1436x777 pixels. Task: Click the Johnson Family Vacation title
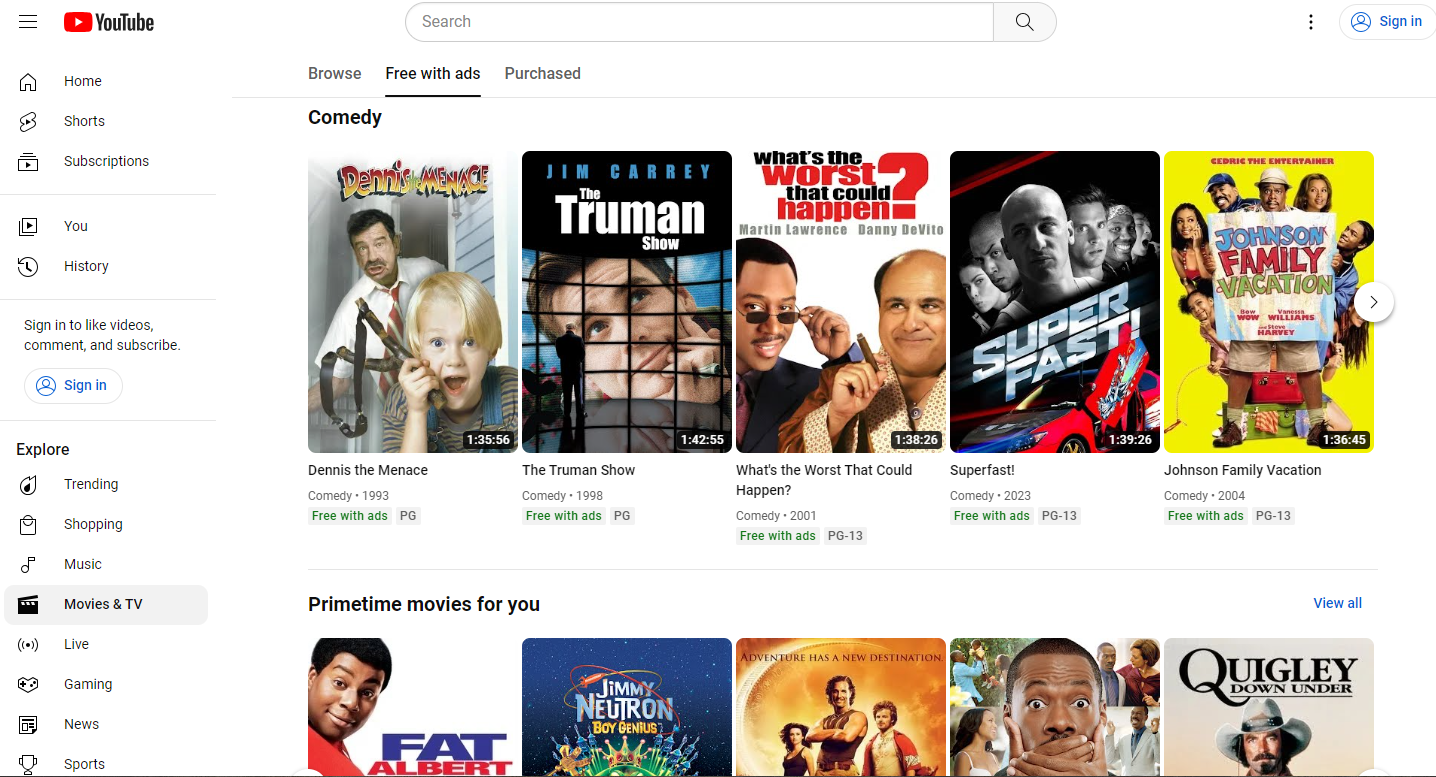pos(1243,470)
